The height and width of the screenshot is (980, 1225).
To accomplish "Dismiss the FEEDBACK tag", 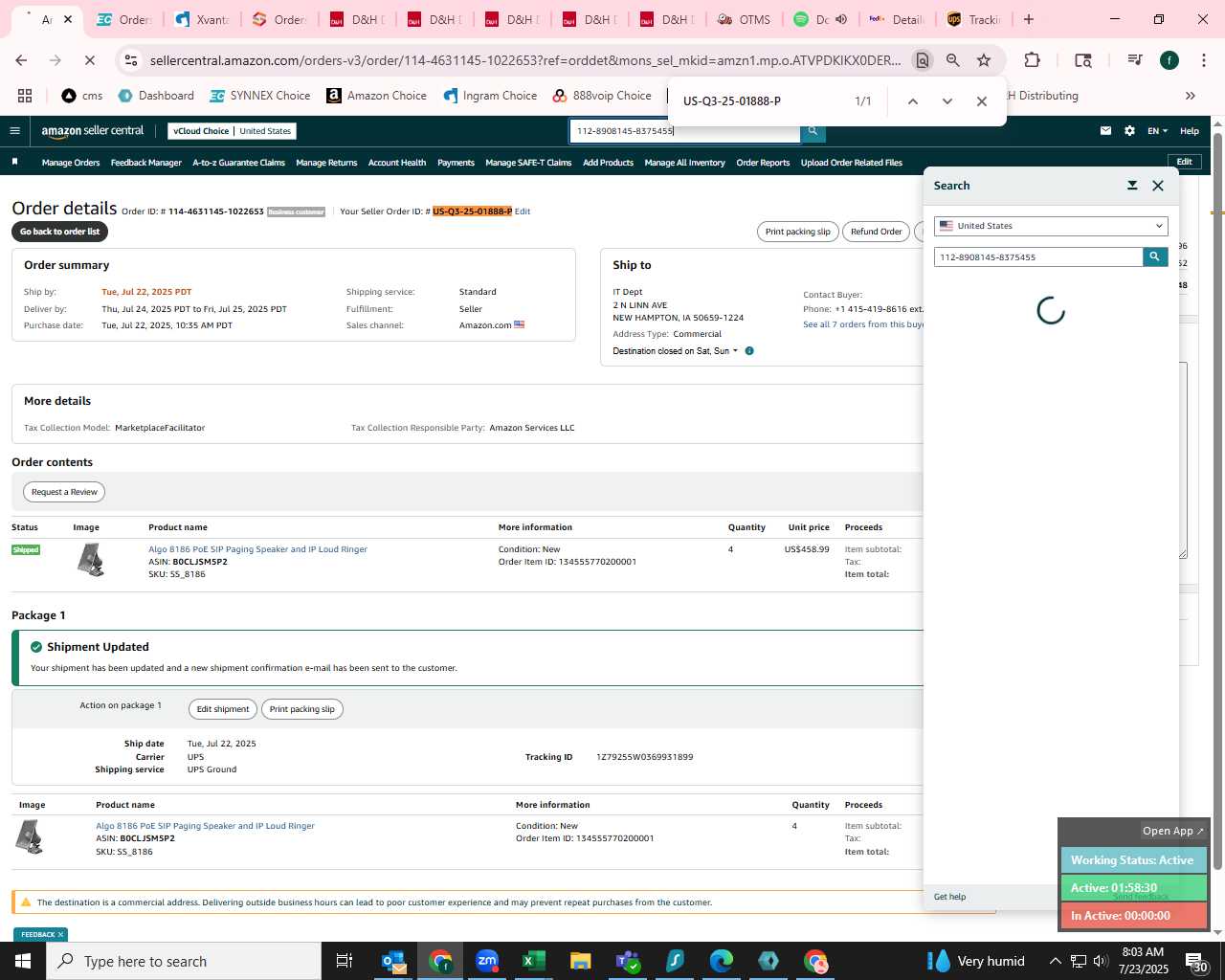I will [x=60, y=935].
